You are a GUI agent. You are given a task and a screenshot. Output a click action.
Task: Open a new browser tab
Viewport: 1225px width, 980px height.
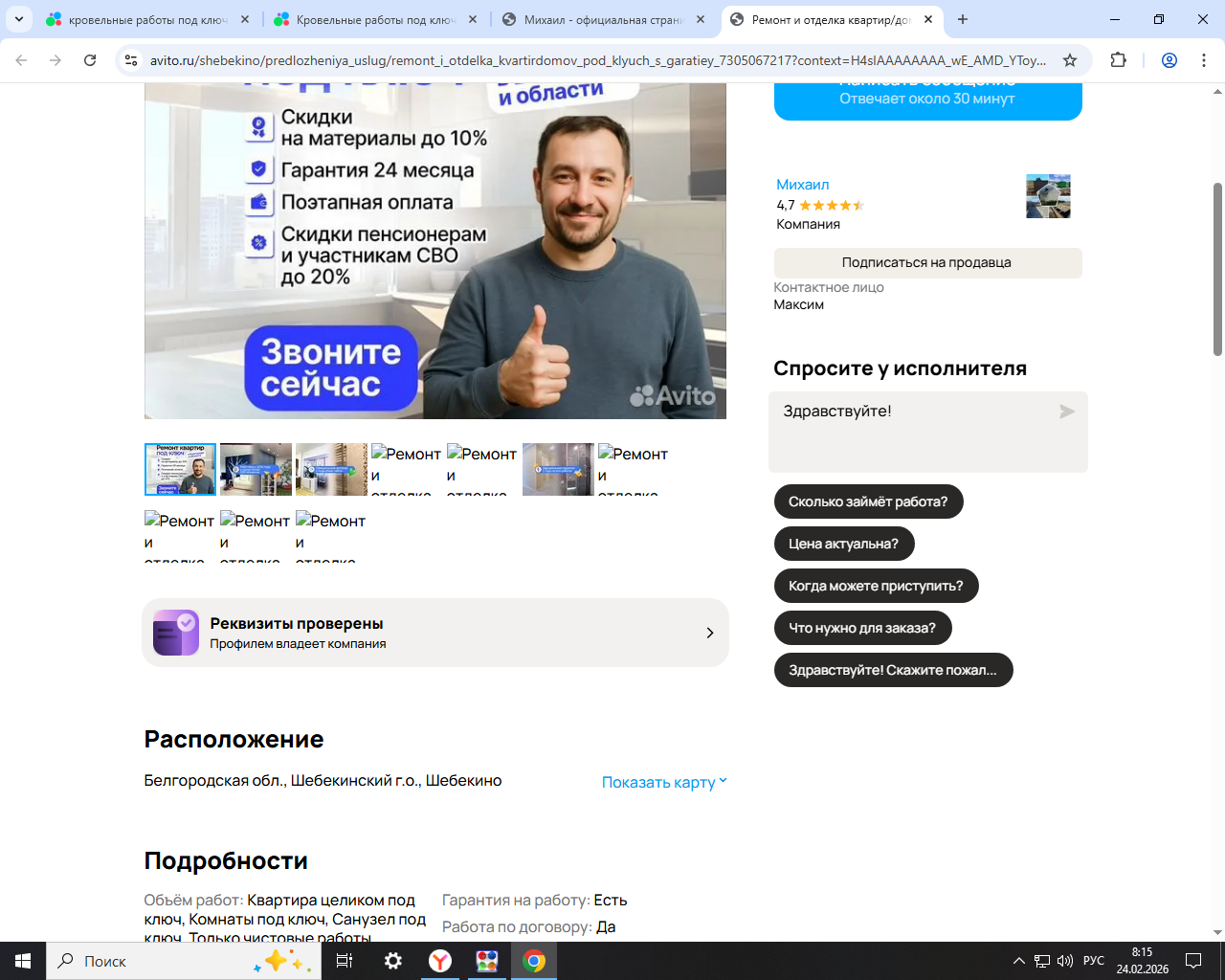963,19
